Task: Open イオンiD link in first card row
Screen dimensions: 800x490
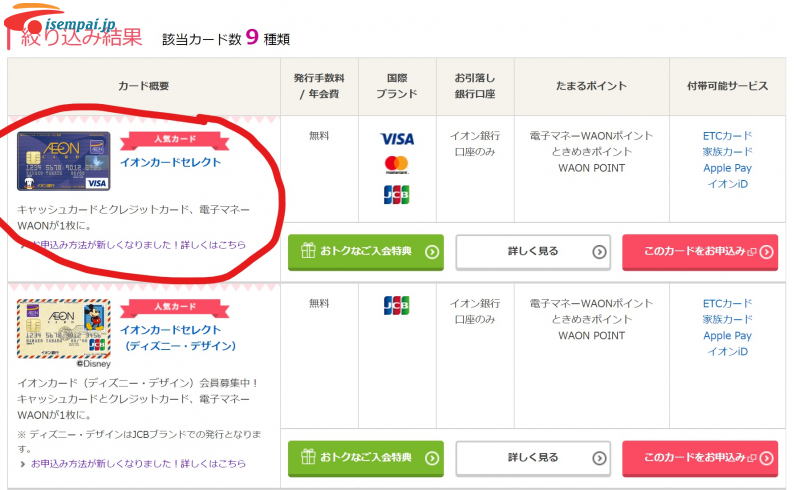Action: (728, 184)
